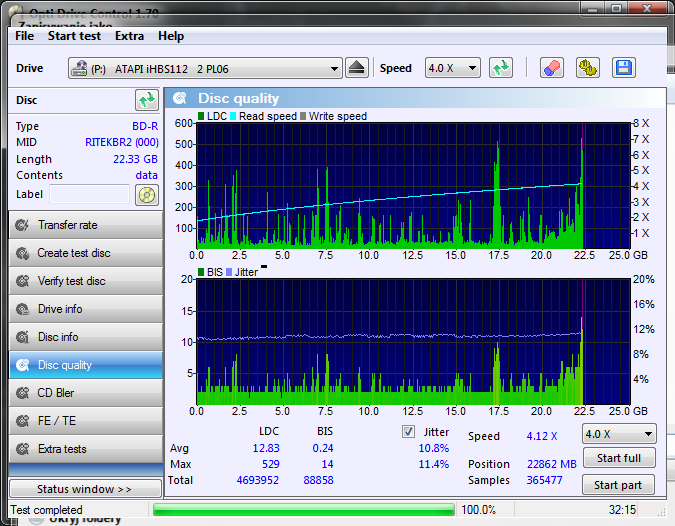675x526 pixels.
Task: Toggle the Jitter checkbox
Action: pyautogui.click(x=408, y=431)
